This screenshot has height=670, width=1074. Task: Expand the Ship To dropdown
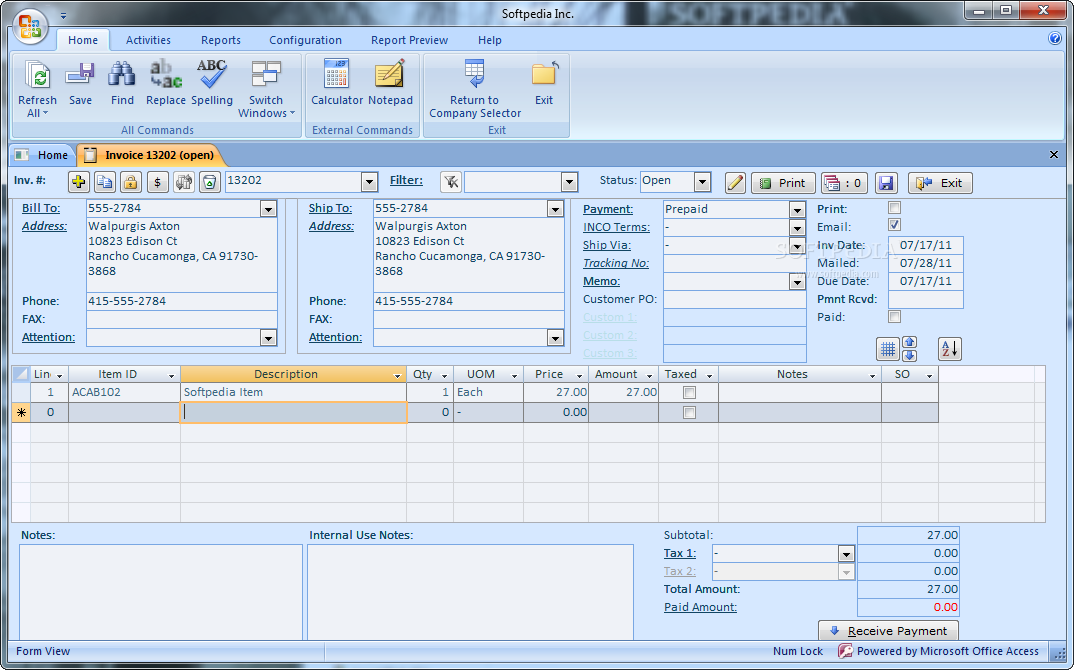click(555, 209)
